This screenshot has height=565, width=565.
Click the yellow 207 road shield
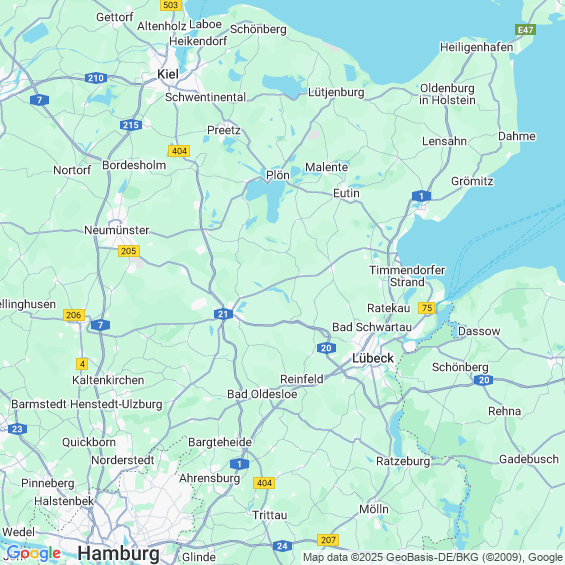coord(328,540)
